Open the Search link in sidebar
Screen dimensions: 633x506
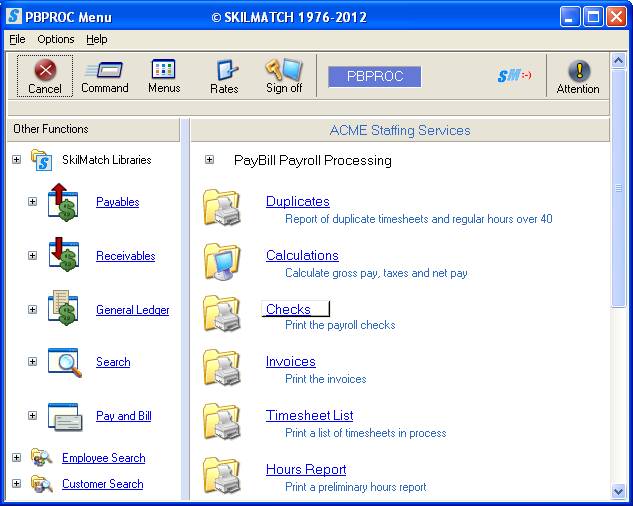click(113, 361)
